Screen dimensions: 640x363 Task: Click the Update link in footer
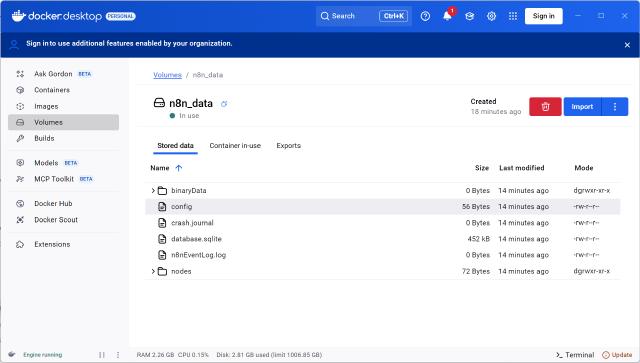tap(617, 355)
